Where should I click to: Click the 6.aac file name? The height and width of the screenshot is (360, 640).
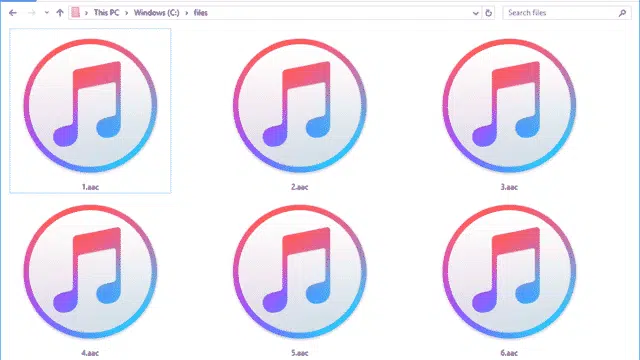click(509, 353)
